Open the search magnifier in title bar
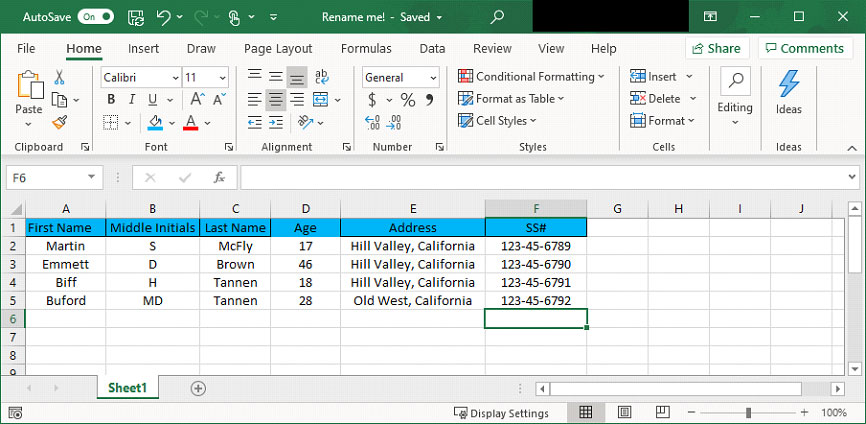The width and height of the screenshot is (866, 424). pos(497,17)
